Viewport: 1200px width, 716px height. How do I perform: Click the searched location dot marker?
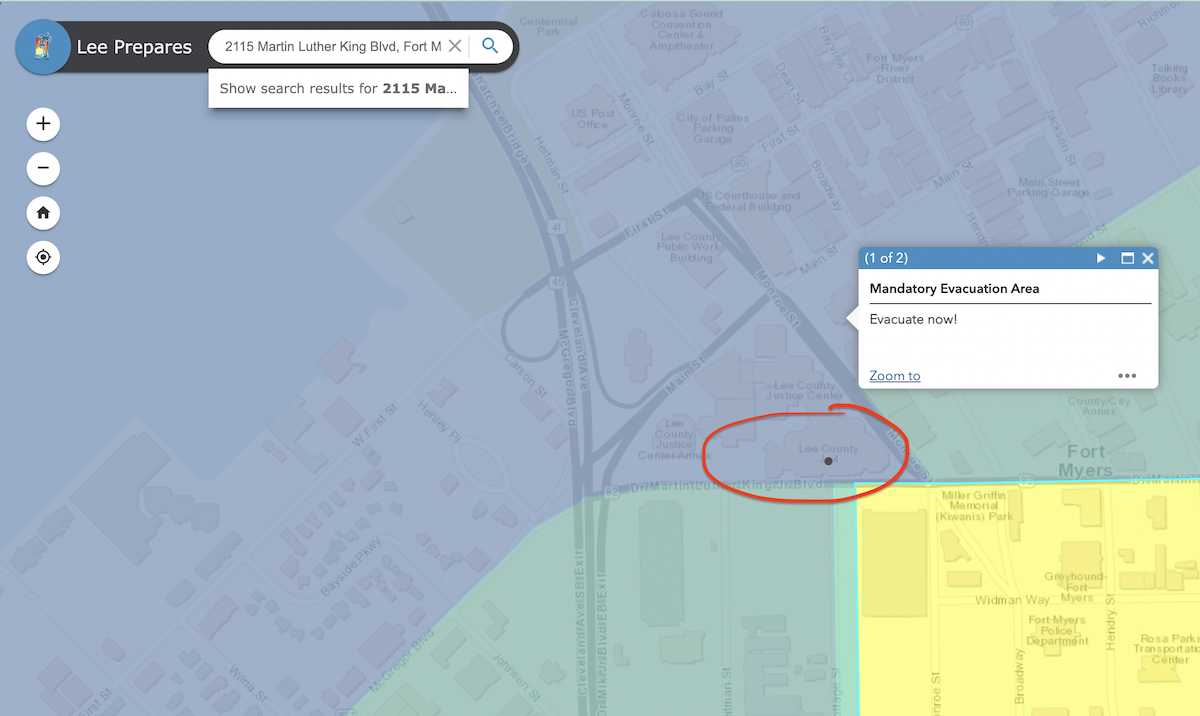(828, 461)
